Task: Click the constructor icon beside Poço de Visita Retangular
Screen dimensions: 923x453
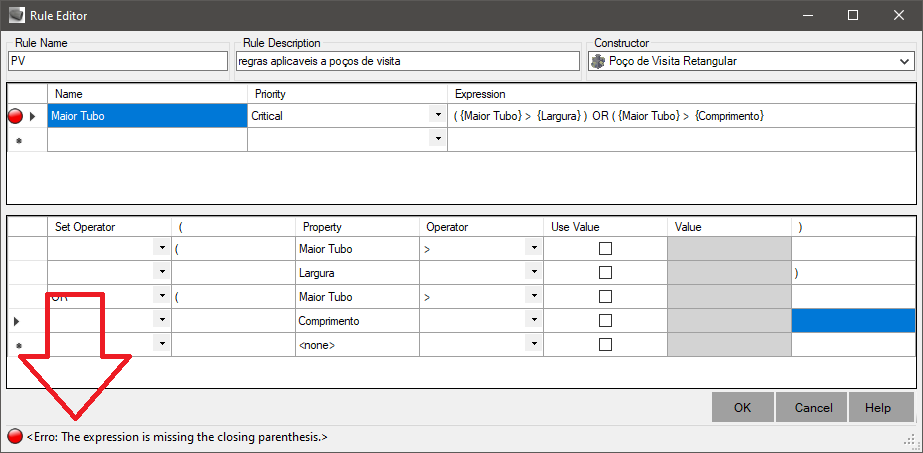Action: pos(599,61)
